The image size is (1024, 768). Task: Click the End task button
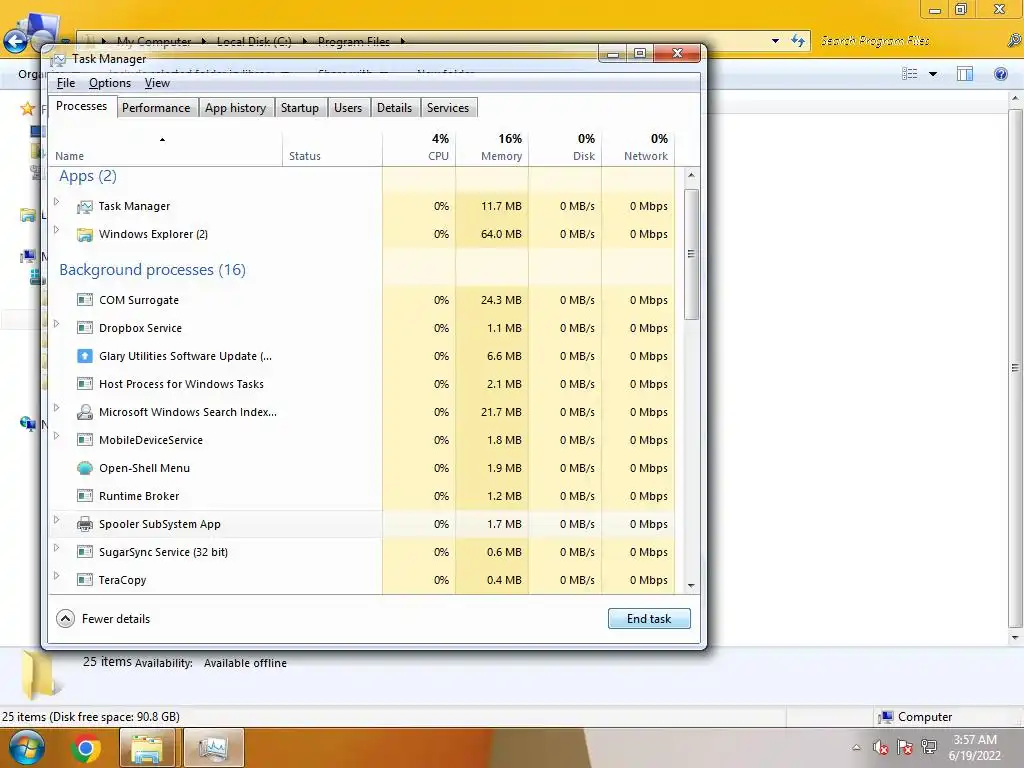point(649,618)
